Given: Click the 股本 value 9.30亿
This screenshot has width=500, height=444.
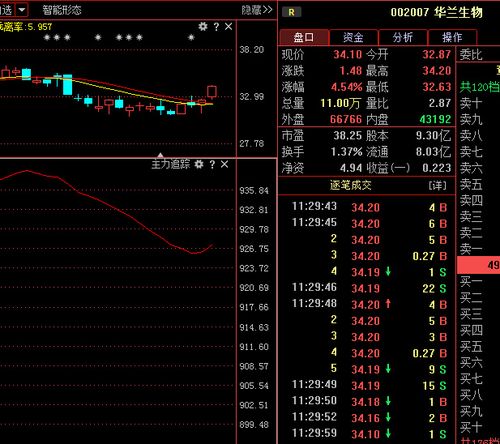Looking at the screenshot, I should click(433, 135).
